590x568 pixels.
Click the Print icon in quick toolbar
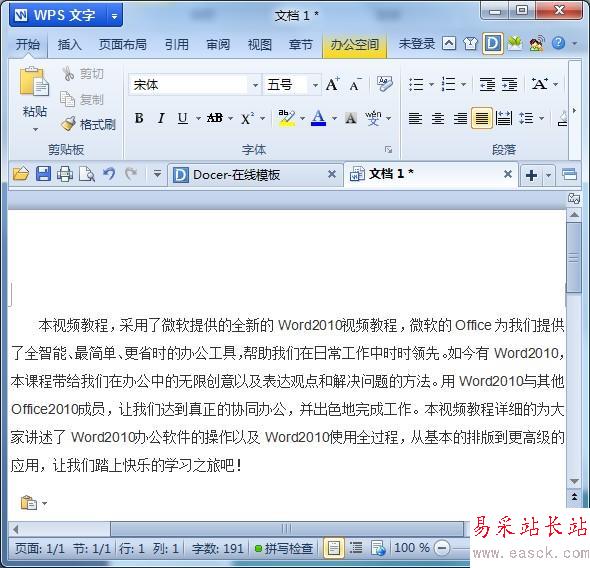(65, 174)
